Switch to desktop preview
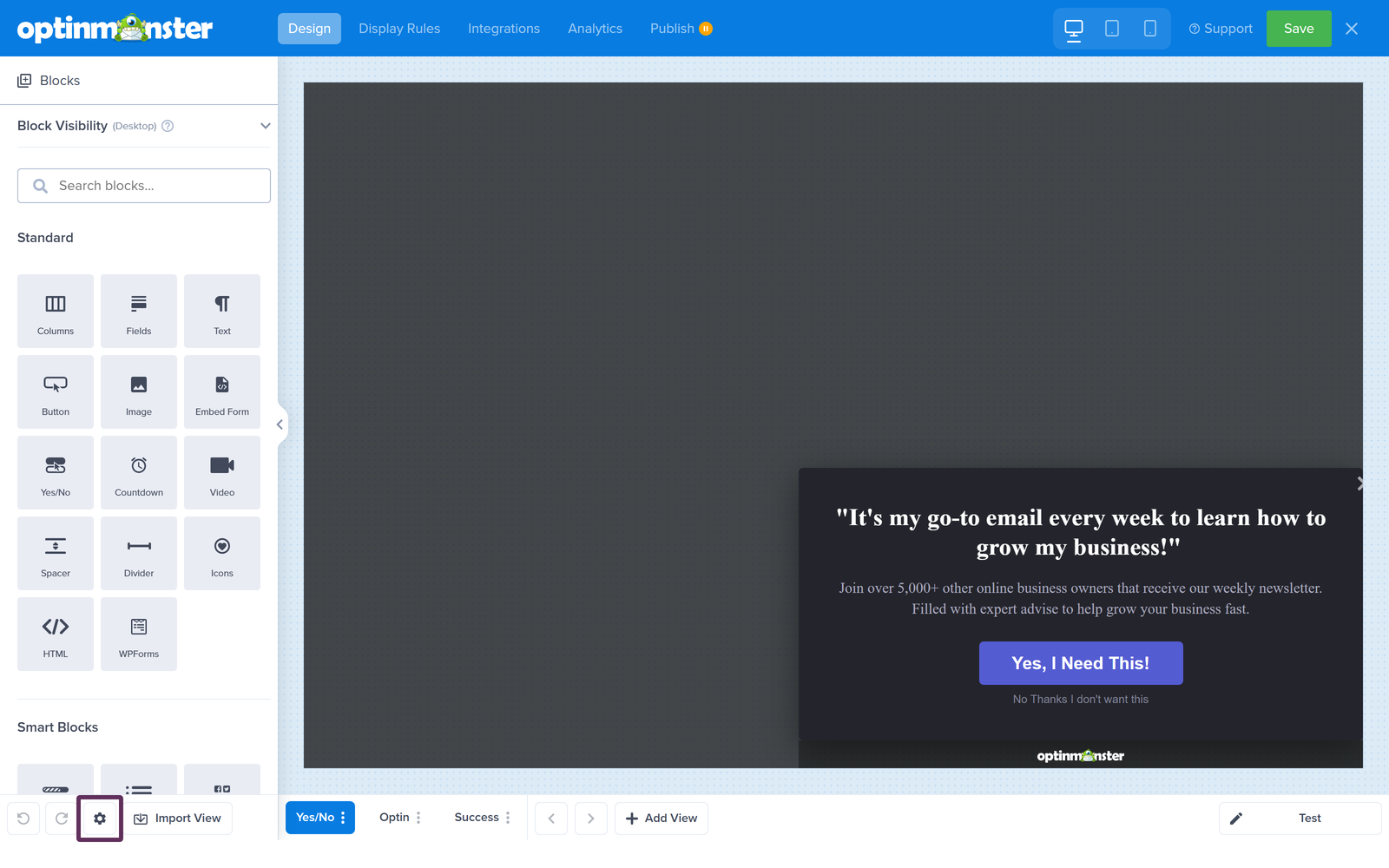The width and height of the screenshot is (1389, 868). click(1074, 29)
